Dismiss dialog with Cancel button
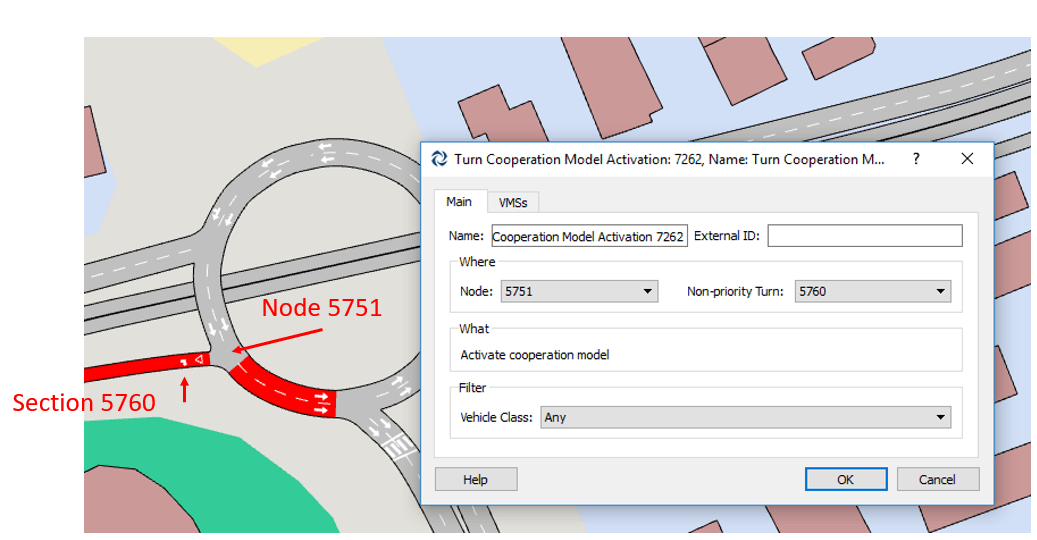The height and width of the screenshot is (540, 1037). (x=937, y=479)
